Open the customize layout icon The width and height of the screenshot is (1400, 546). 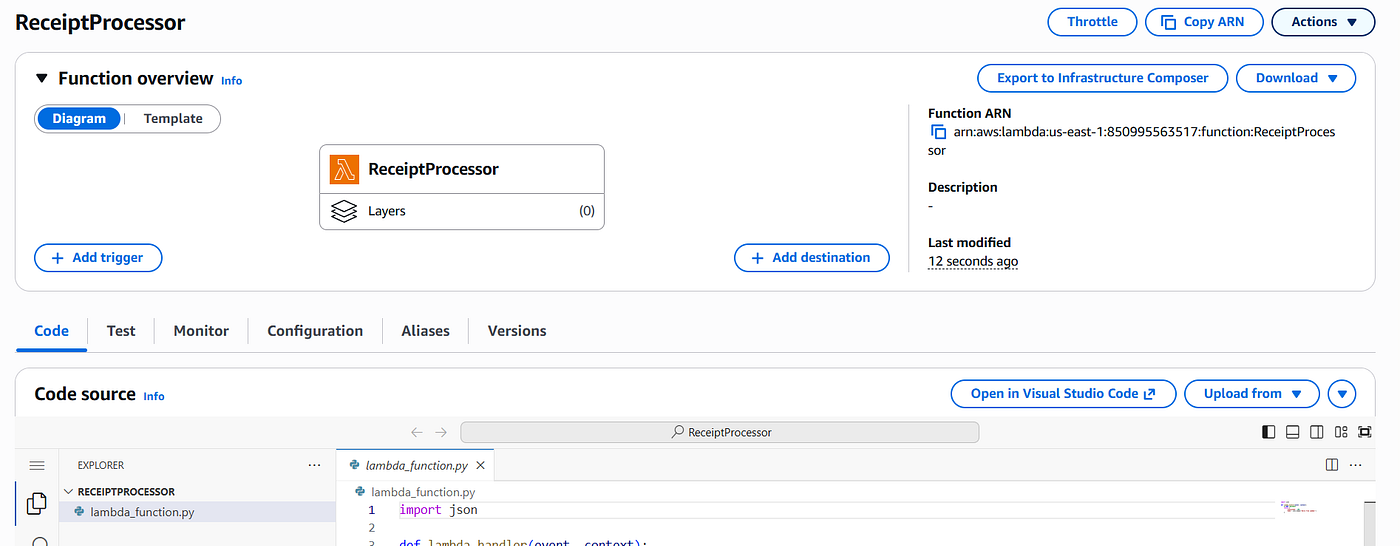[1340, 432]
